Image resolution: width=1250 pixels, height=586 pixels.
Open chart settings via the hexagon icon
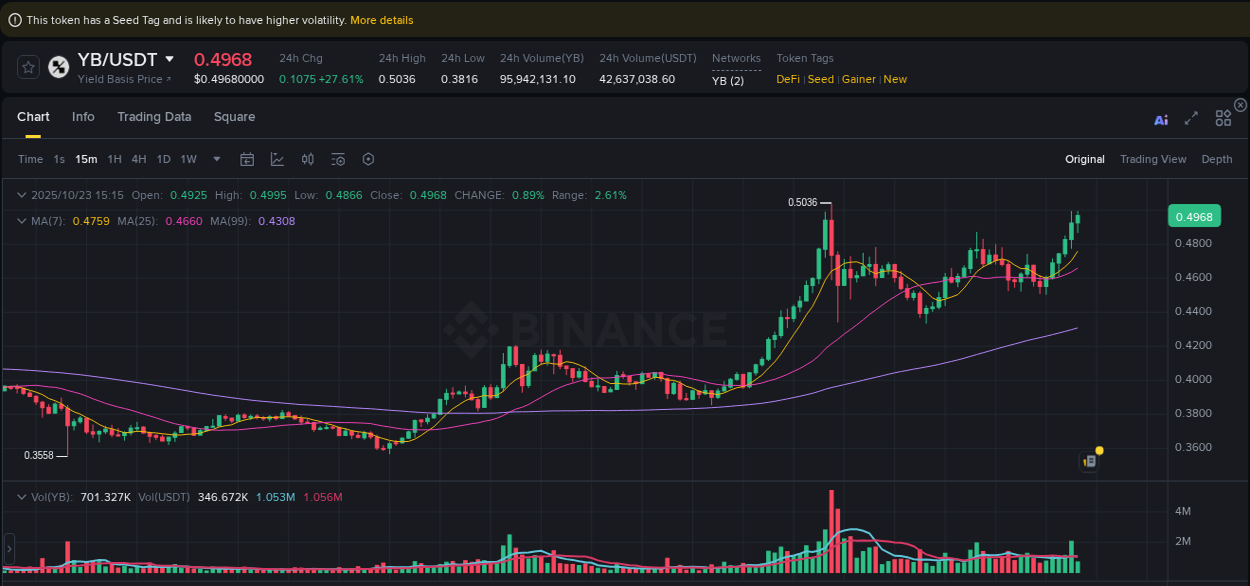coord(367,159)
